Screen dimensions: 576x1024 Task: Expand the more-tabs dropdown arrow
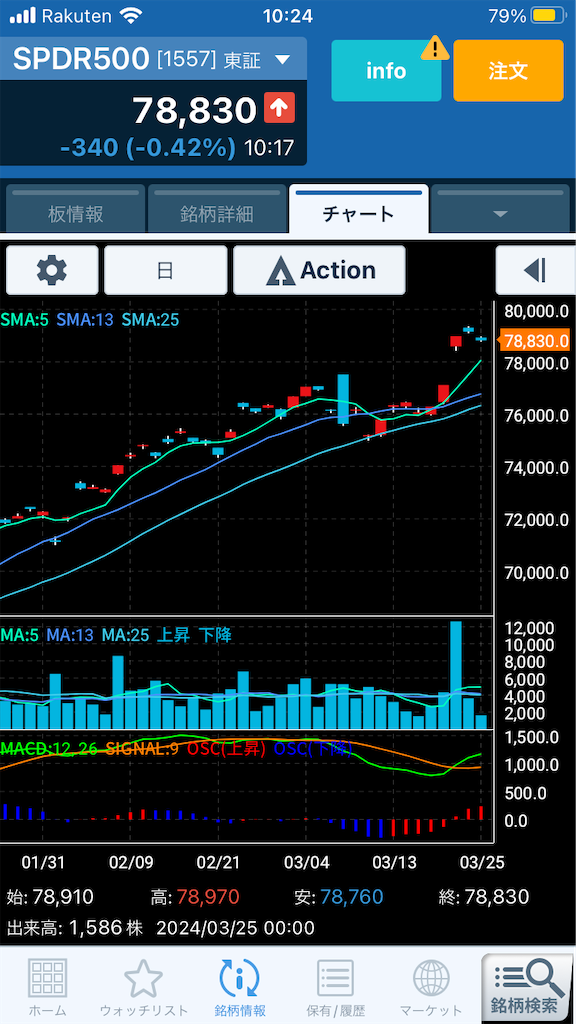point(500,213)
